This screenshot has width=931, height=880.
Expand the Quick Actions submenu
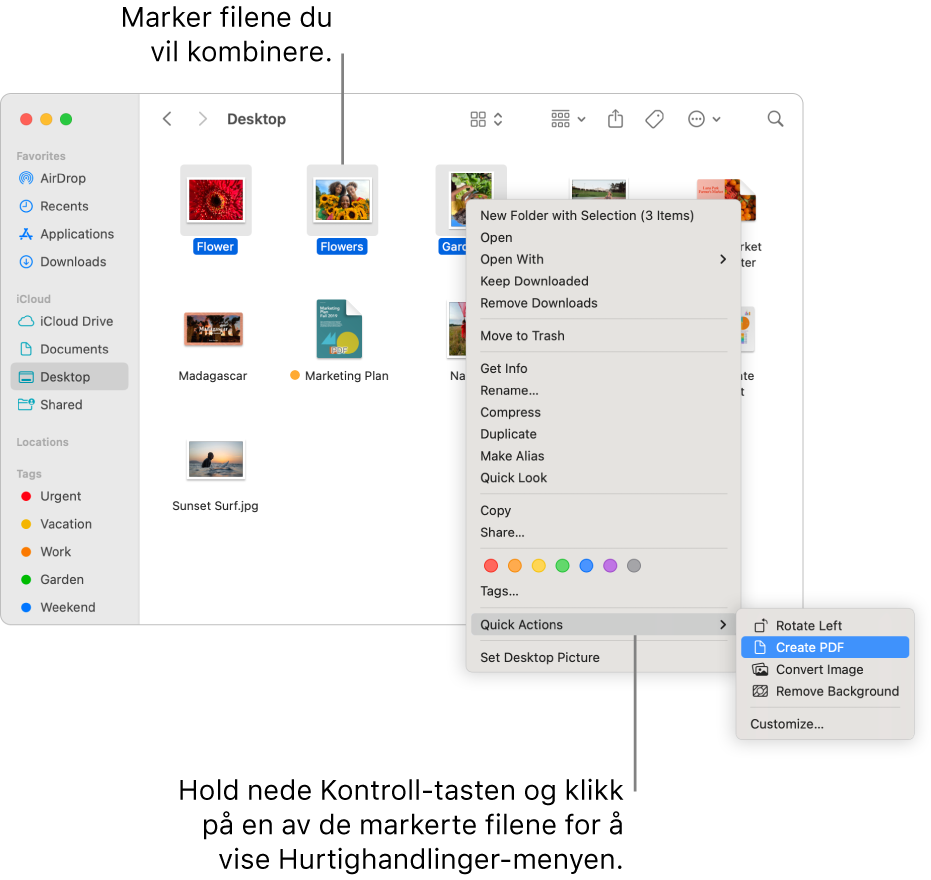pyautogui.click(x=603, y=625)
